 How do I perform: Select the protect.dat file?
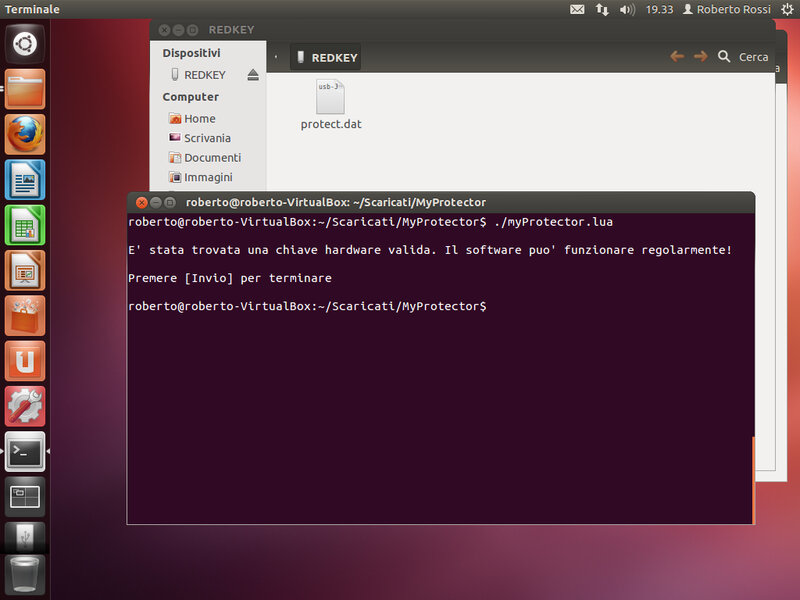coord(331,106)
